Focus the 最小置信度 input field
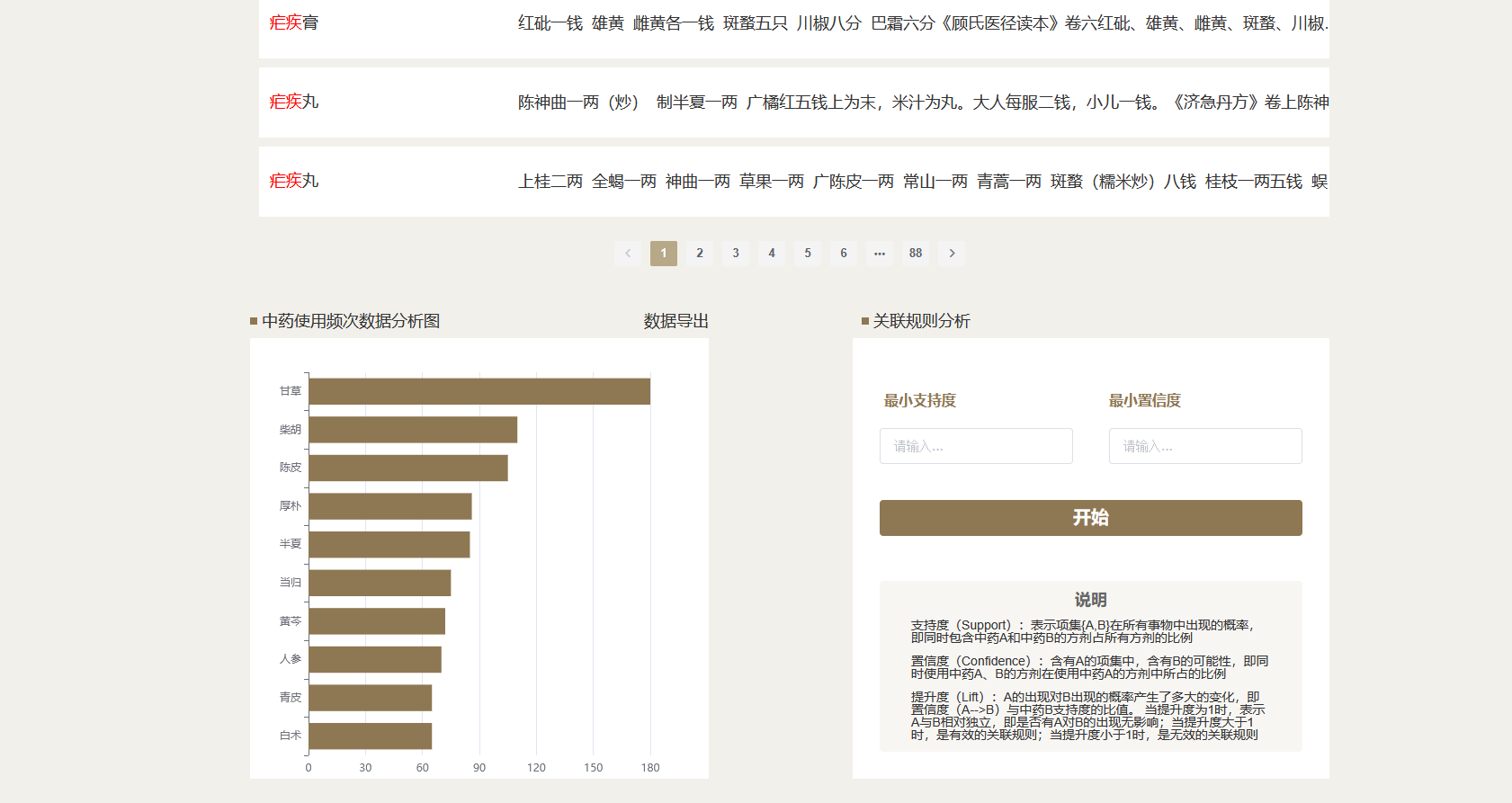 point(1205,446)
